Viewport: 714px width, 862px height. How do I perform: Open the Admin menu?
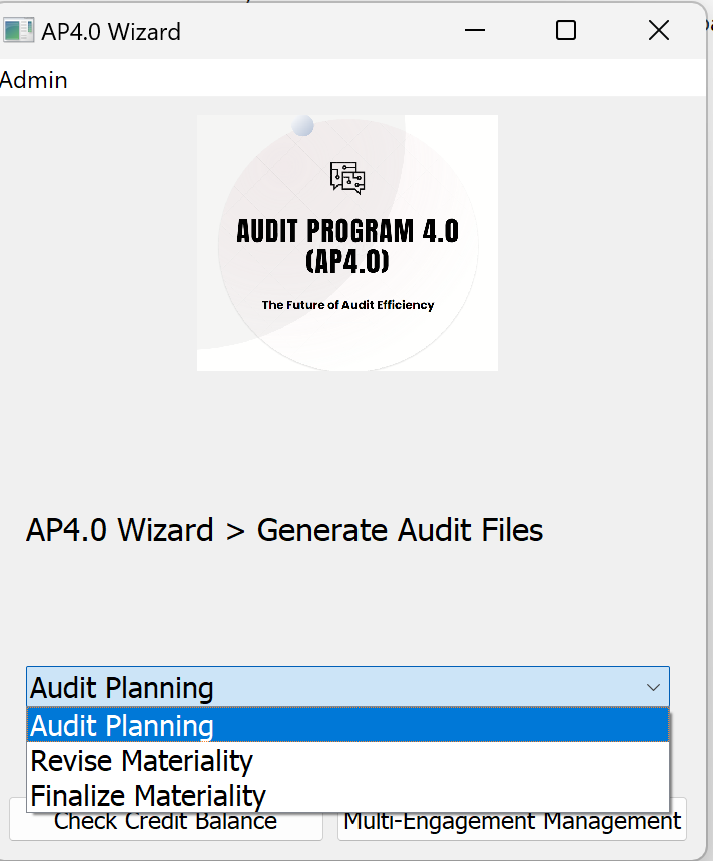pyautogui.click(x=33, y=79)
